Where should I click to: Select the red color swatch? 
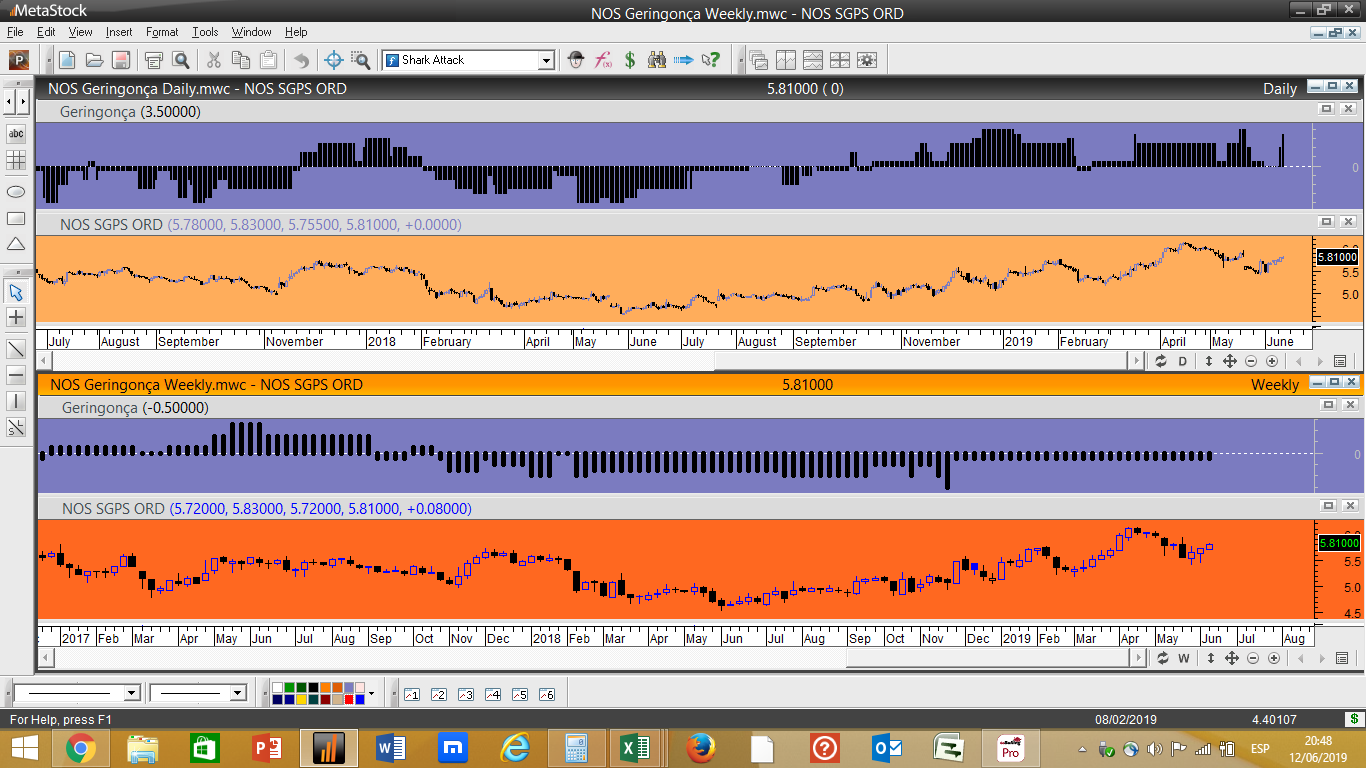pos(349,699)
